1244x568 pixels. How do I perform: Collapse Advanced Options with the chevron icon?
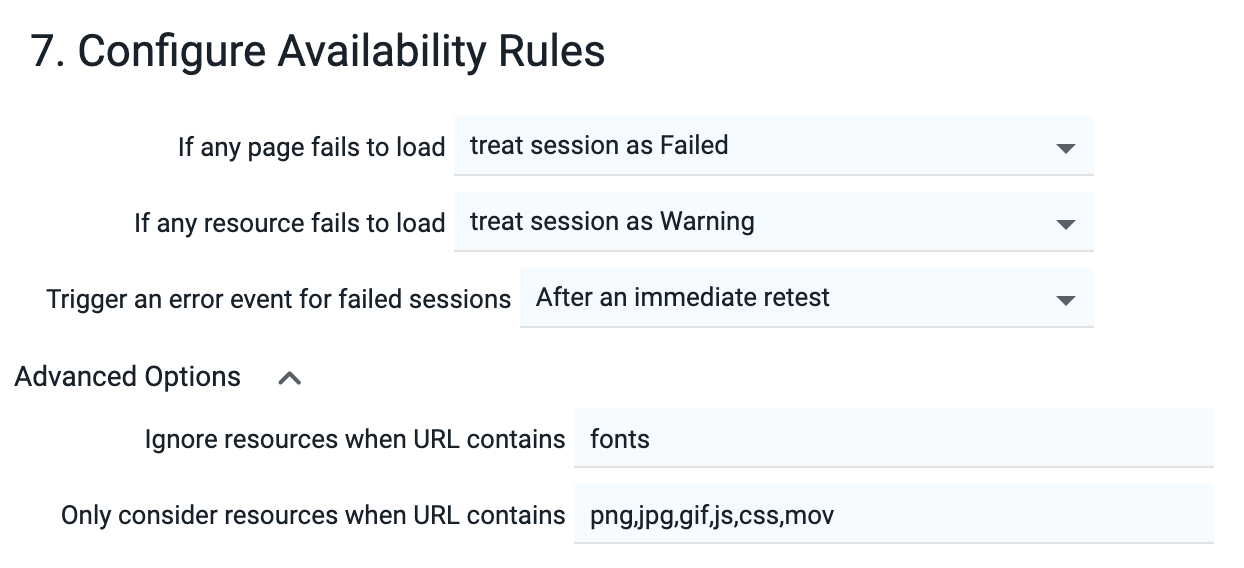[289, 378]
